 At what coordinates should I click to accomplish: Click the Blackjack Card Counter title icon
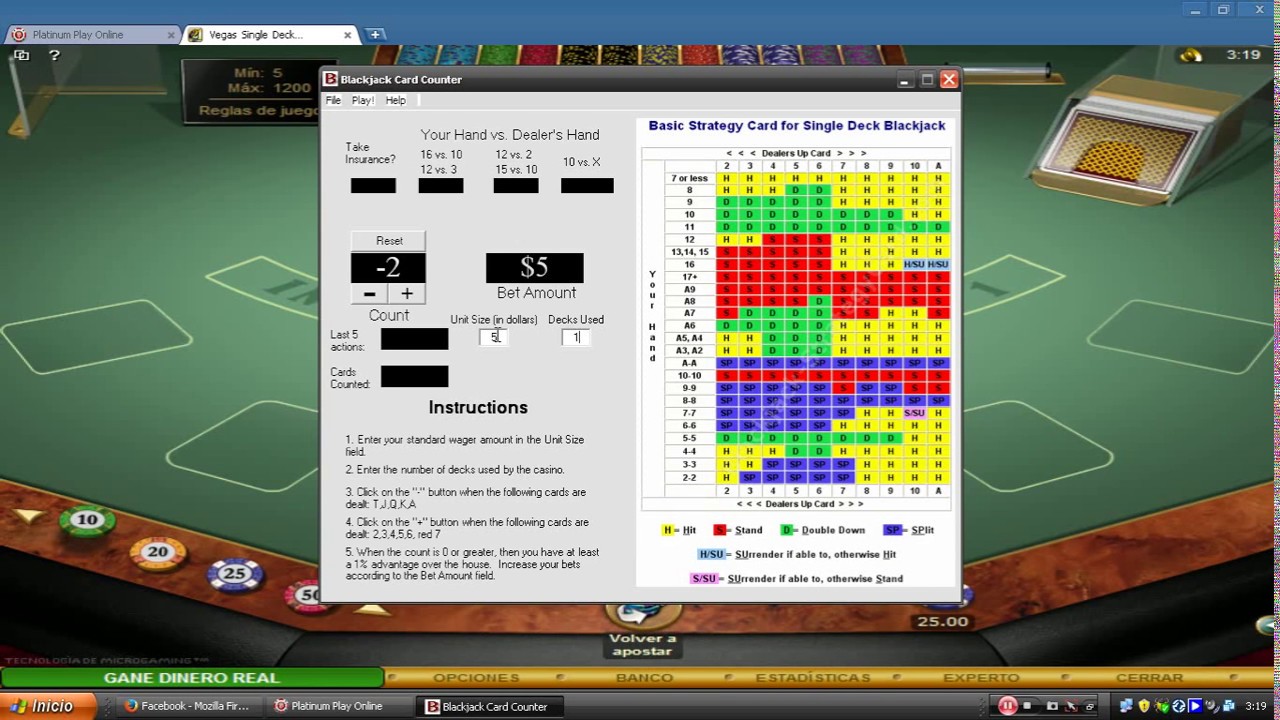click(x=331, y=79)
